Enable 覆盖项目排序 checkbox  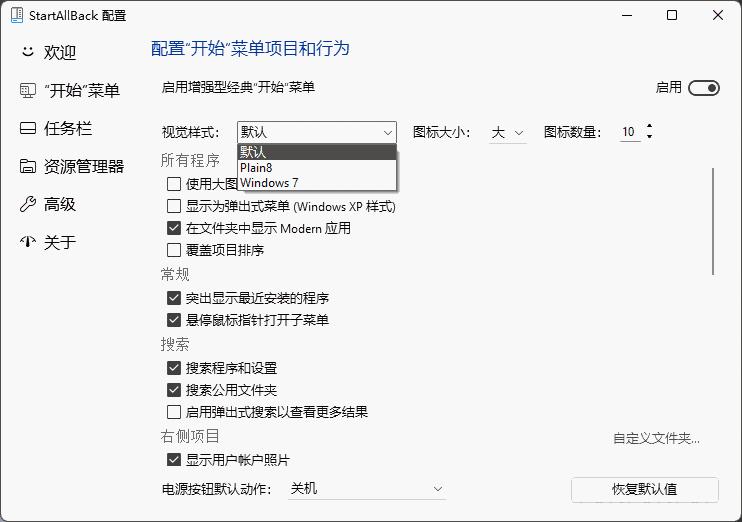point(175,250)
